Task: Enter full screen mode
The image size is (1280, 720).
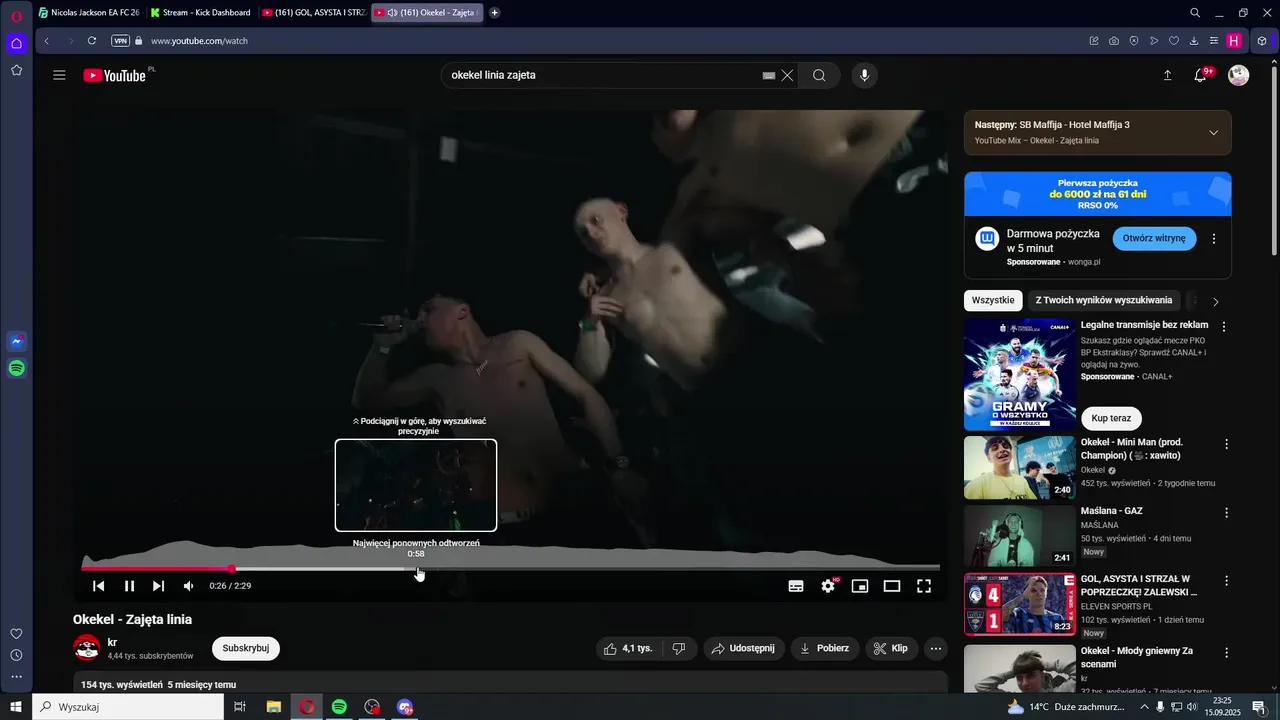Action: coord(924,586)
